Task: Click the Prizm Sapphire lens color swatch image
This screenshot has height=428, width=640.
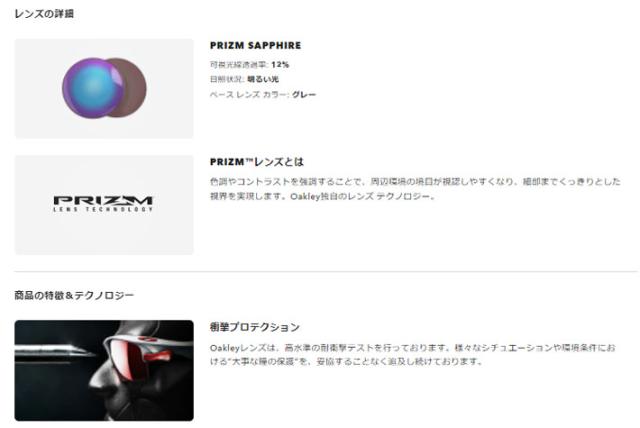Action: click(x=104, y=89)
